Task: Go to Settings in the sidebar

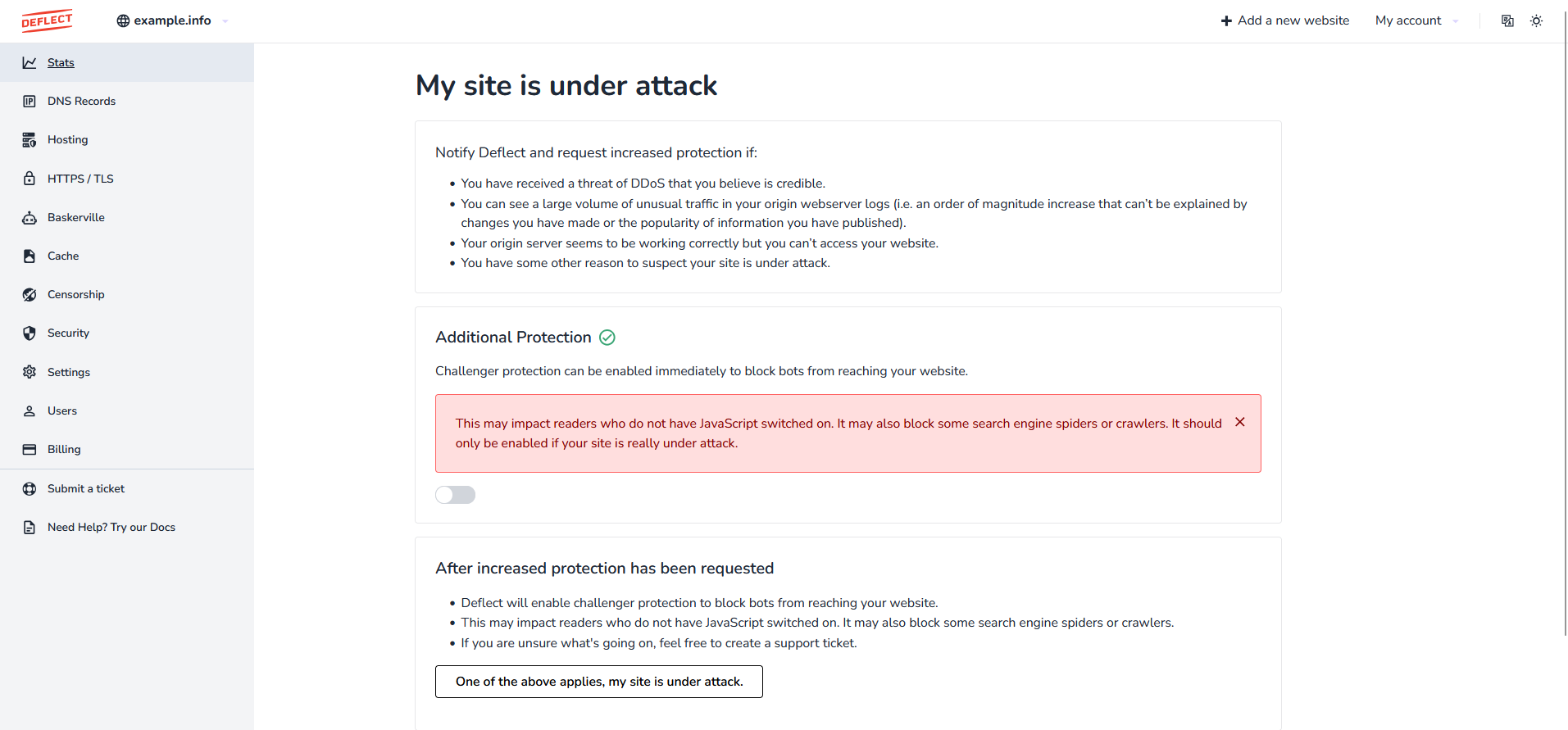Action: click(x=69, y=373)
